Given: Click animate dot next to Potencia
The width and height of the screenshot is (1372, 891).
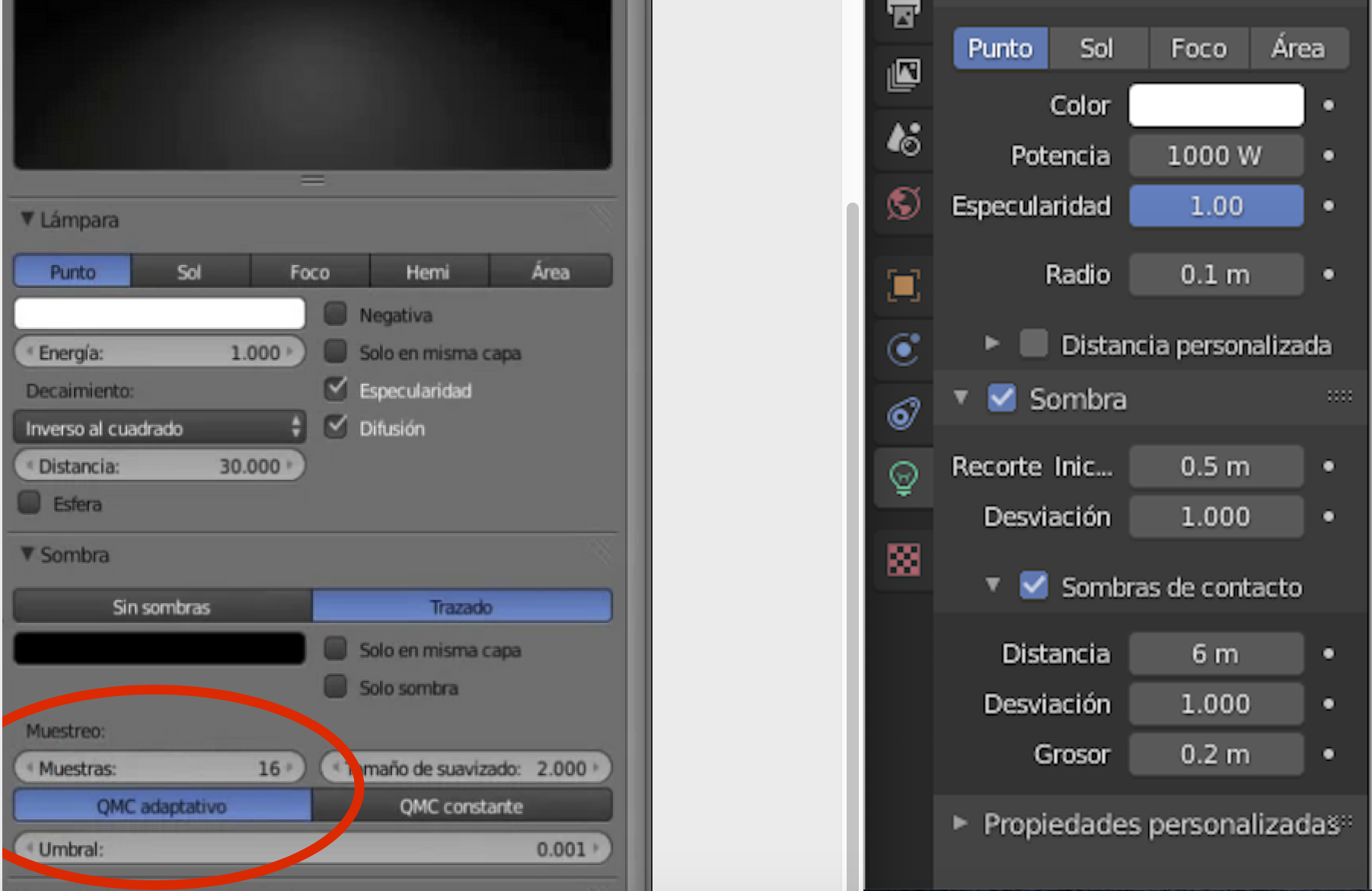Looking at the screenshot, I should click(x=1329, y=155).
